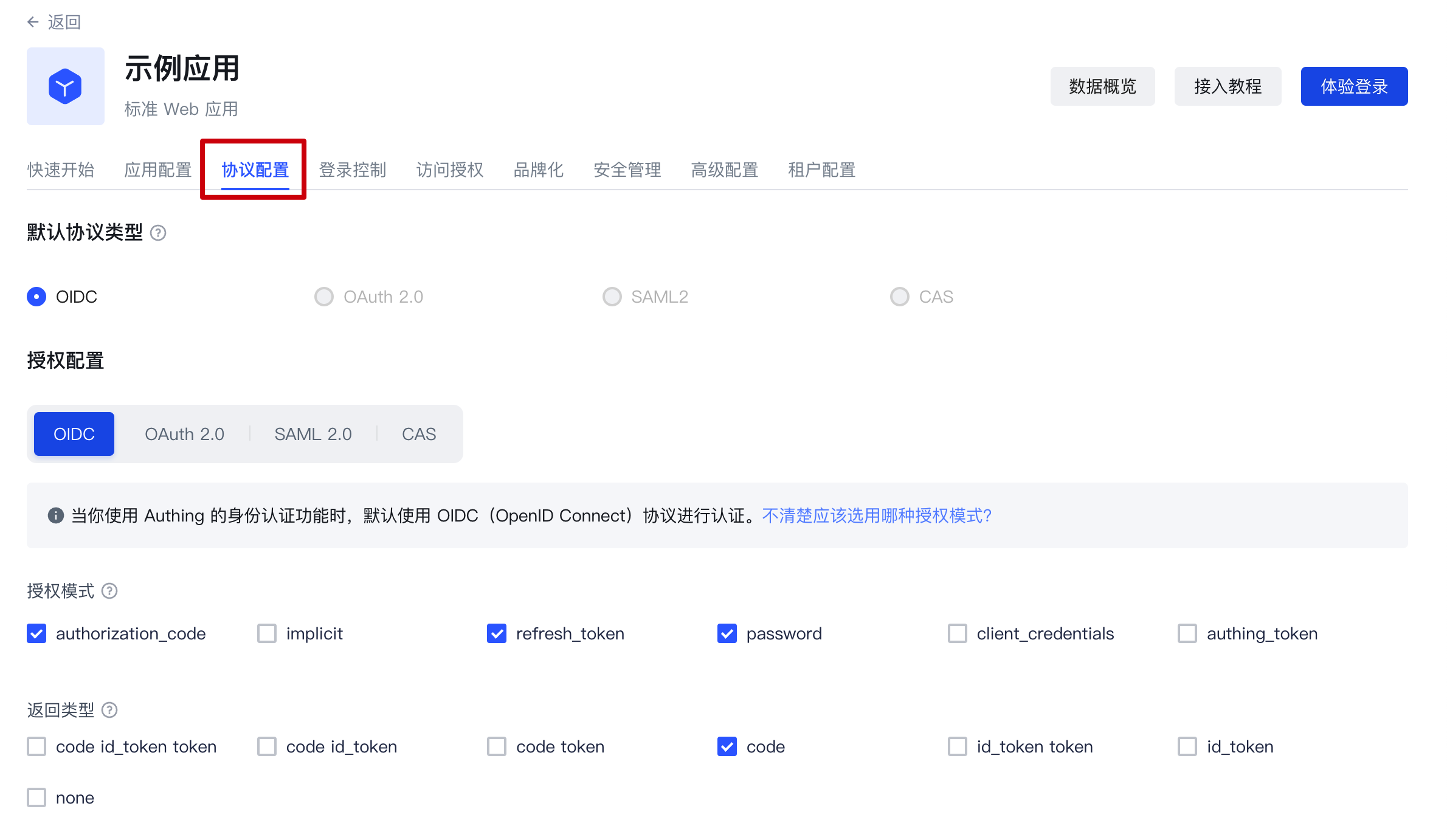
Task: Check the none return type
Action: click(x=36, y=797)
